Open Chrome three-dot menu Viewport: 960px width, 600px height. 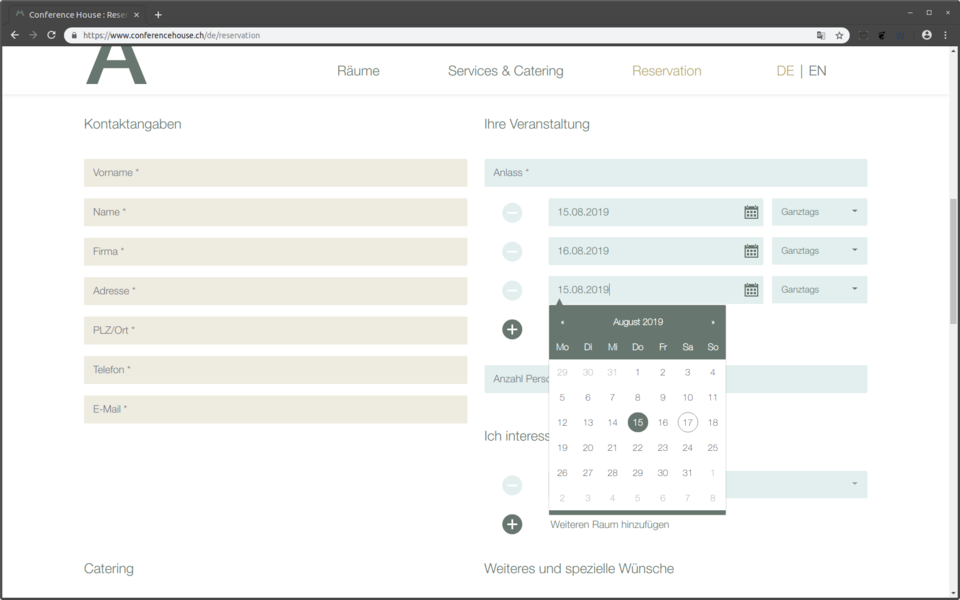[945, 35]
